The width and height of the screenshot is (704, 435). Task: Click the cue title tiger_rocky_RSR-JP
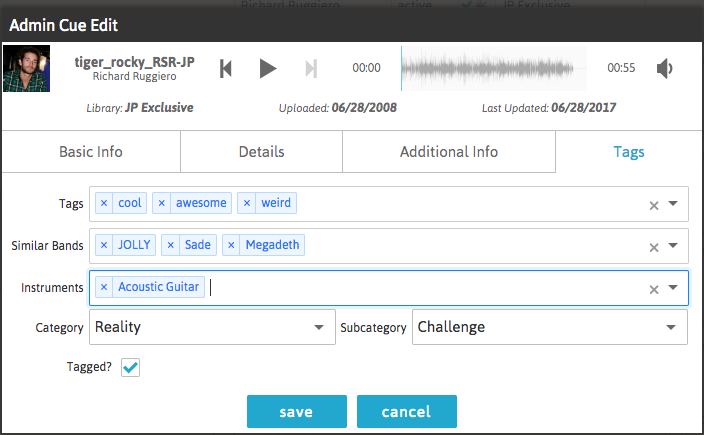tap(134, 62)
